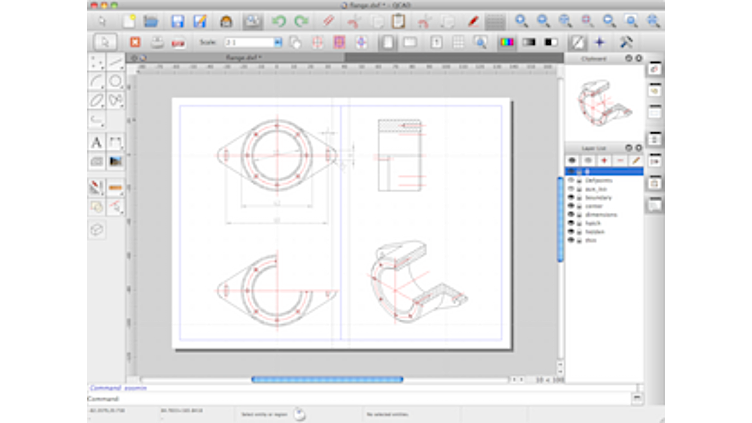Viewport: 752px width, 423px height.
Task: Activate the Text tool
Action: click(97, 142)
